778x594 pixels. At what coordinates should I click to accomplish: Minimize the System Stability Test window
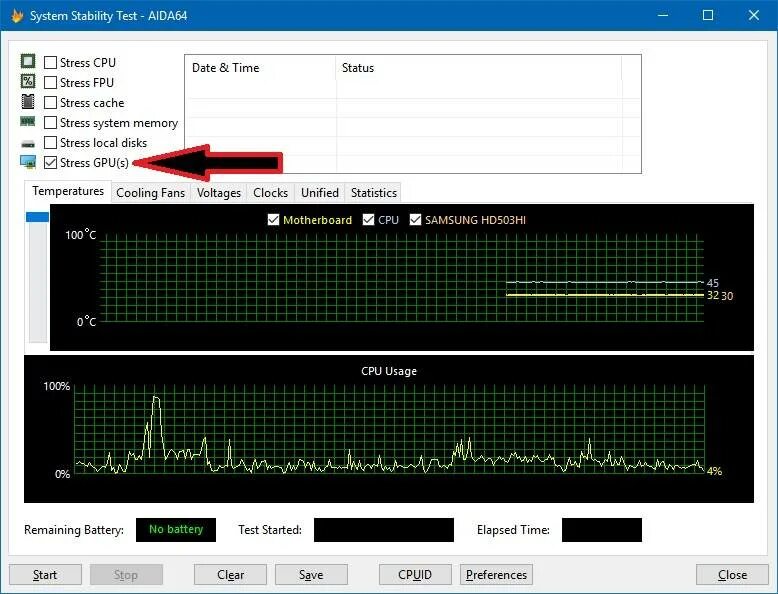(663, 15)
